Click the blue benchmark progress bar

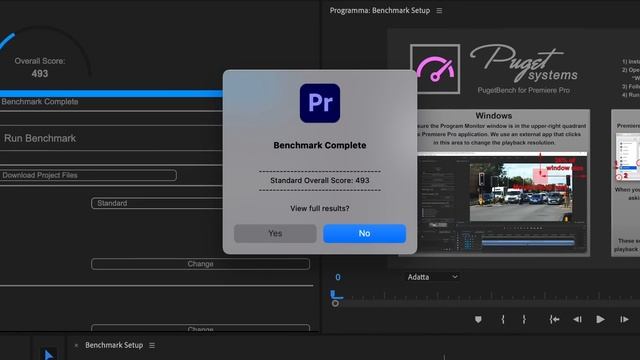pyautogui.click(x=111, y=93)
